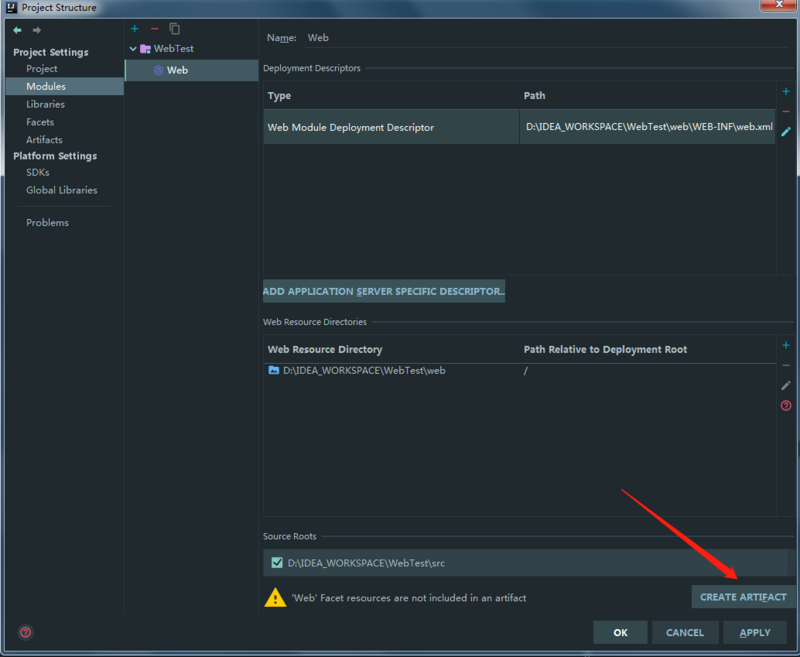
Task: Remove selected module with minus icon
Action: pos(155,29)
